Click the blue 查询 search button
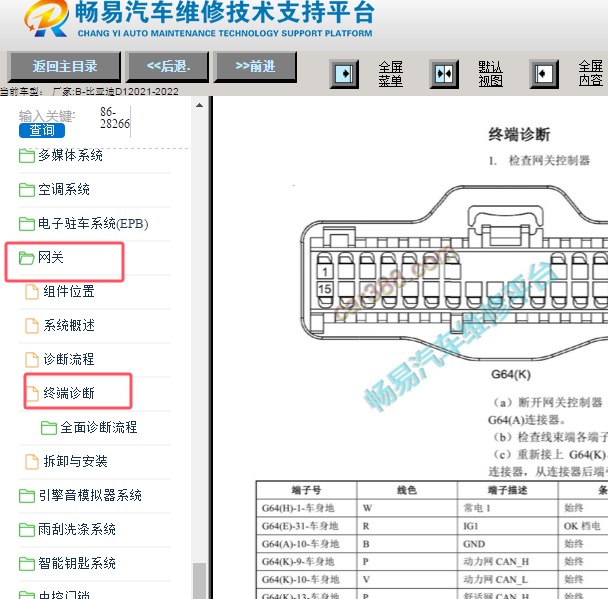Screen dimensions: 608x599 point(42,130)
